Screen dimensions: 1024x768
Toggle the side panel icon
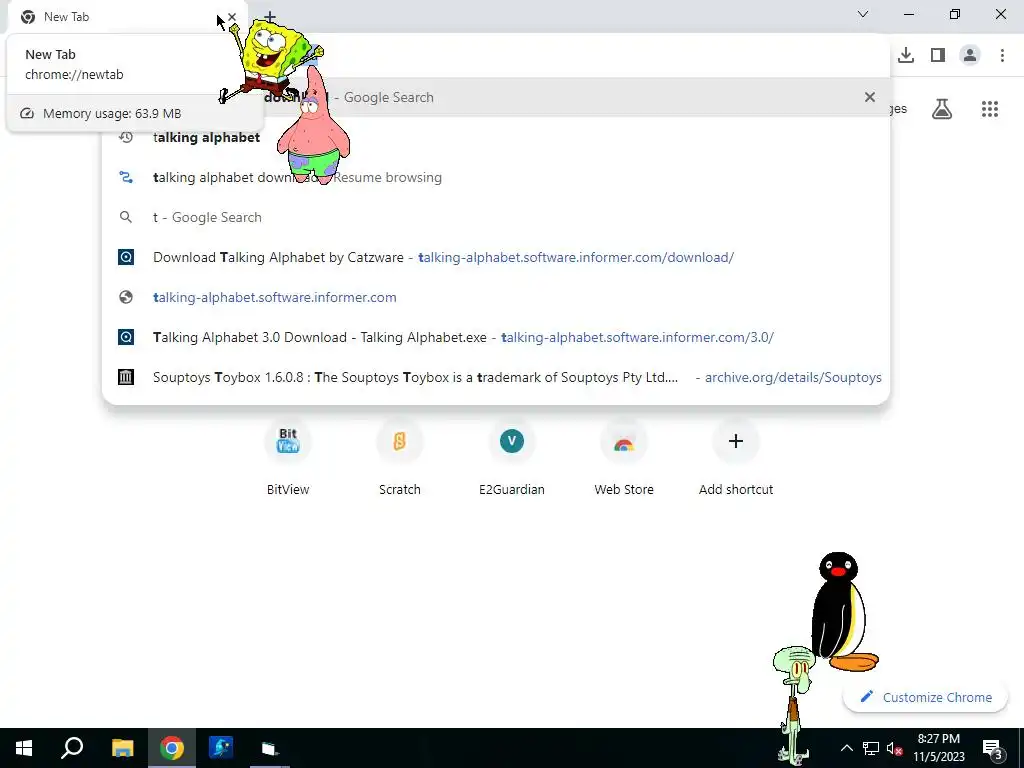click(x=938, y=55)
